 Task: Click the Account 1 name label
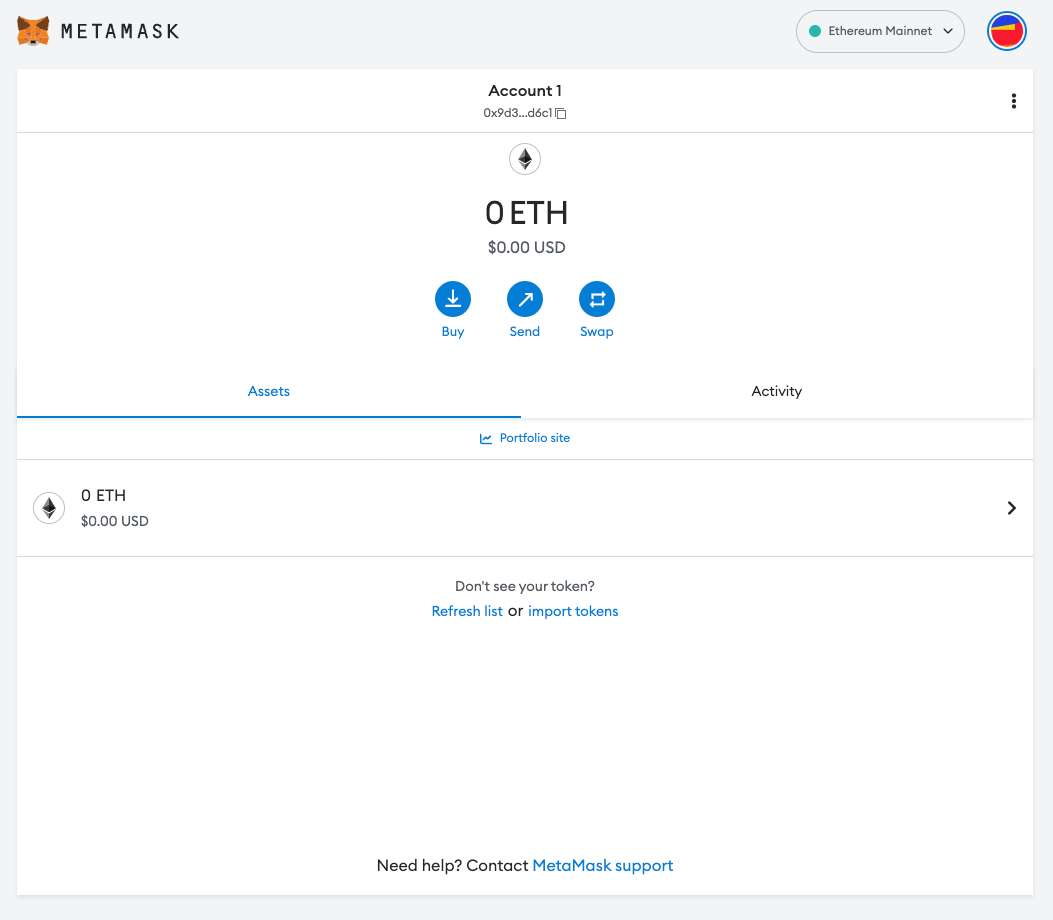[x=525, y=91]
